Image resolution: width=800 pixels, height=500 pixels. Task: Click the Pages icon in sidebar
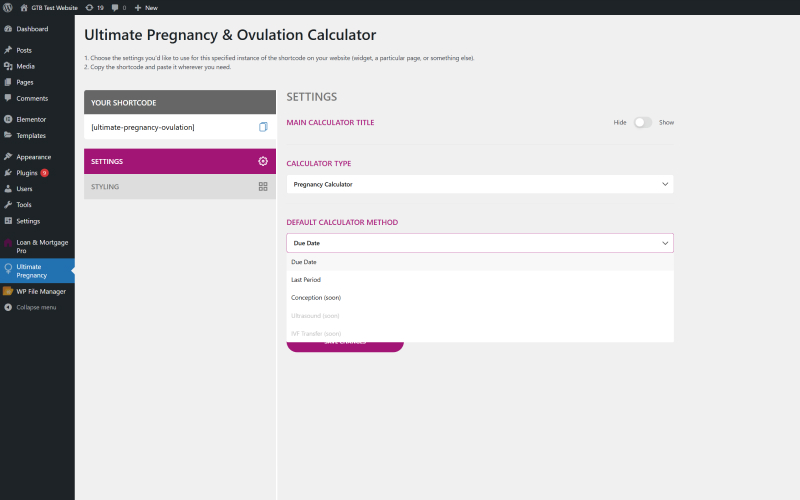(x=8, y=82)
